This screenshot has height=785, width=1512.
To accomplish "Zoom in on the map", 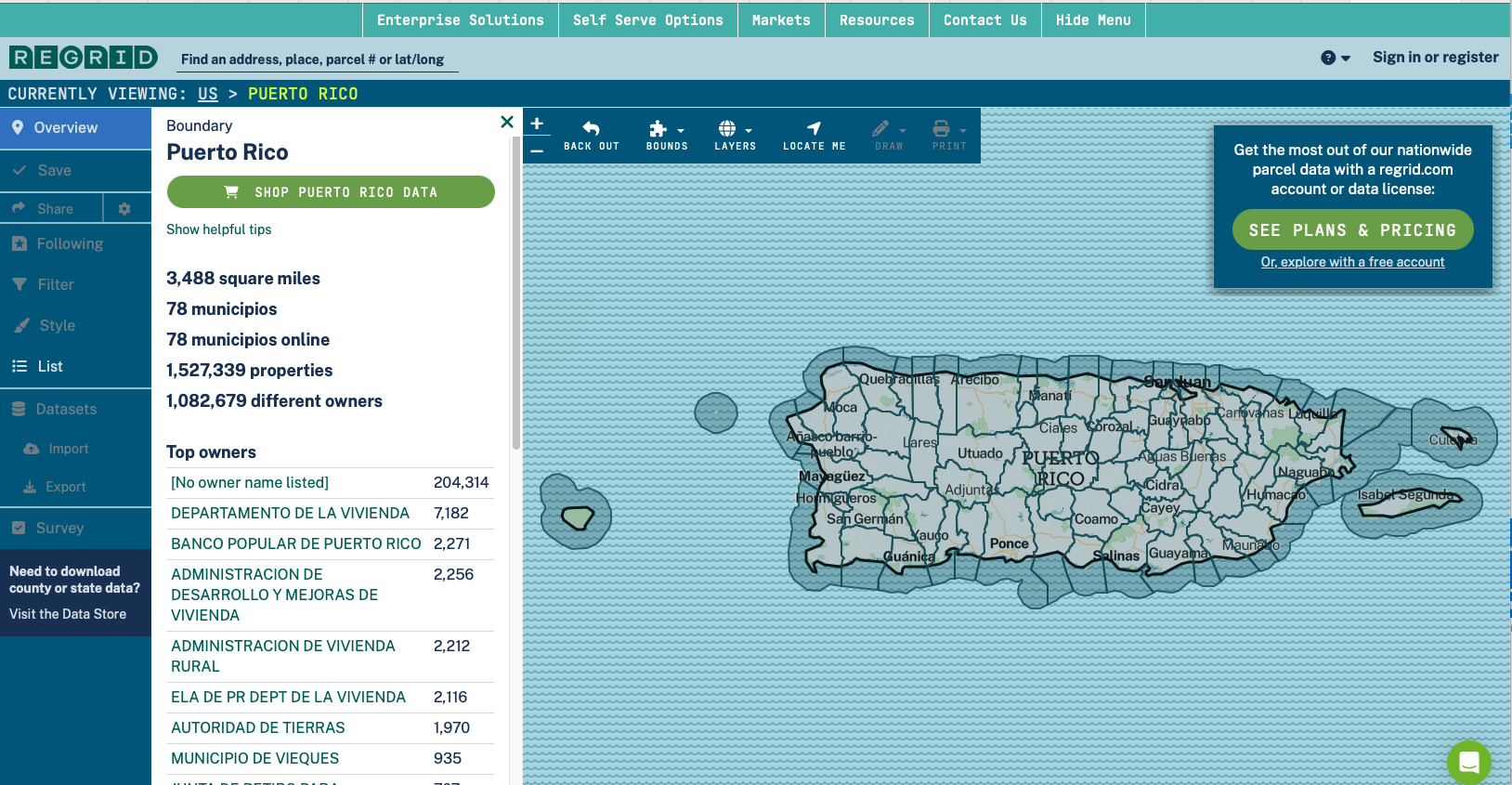I will [537, 124].
